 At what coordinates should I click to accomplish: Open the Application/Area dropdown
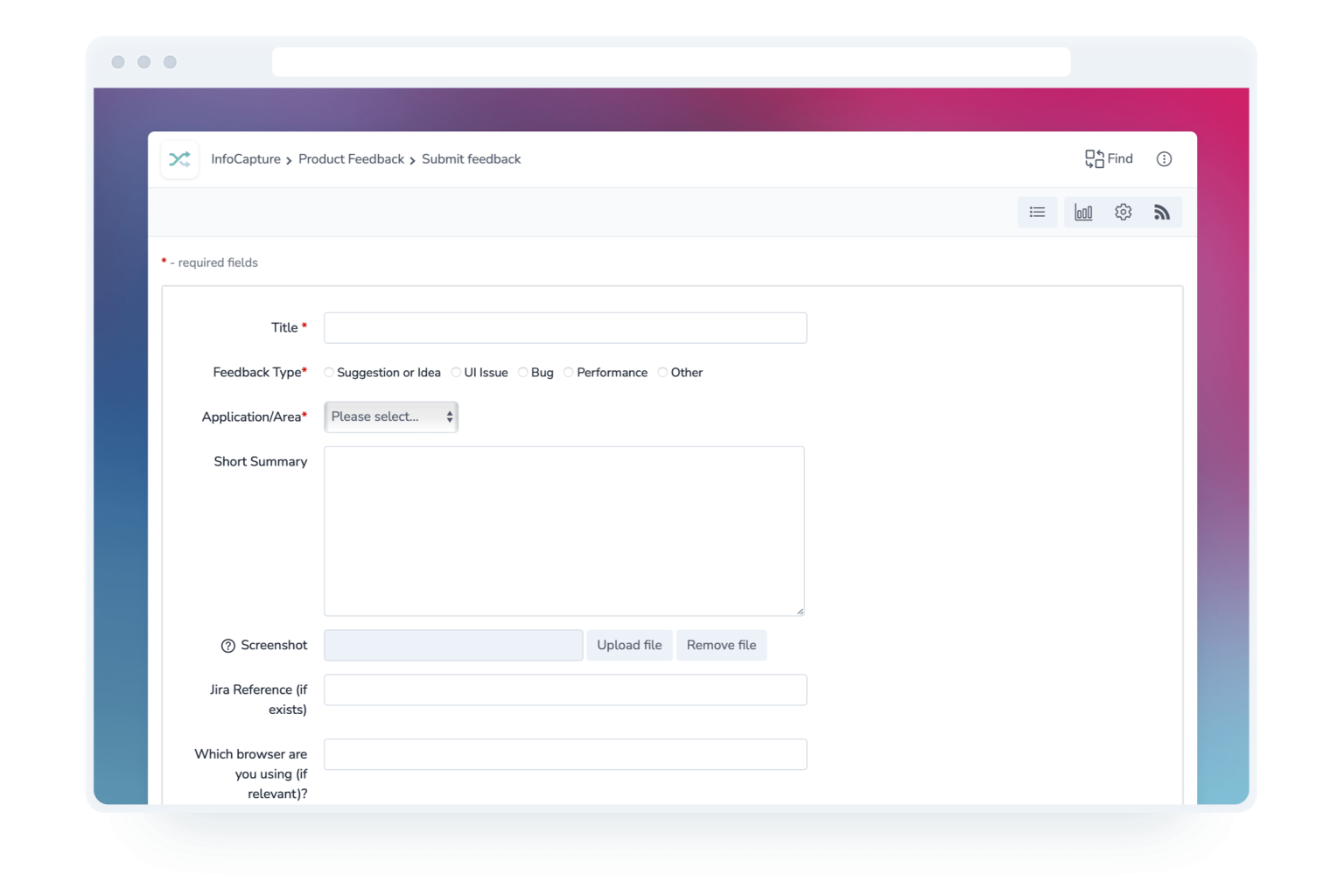(x=390, y=416)
